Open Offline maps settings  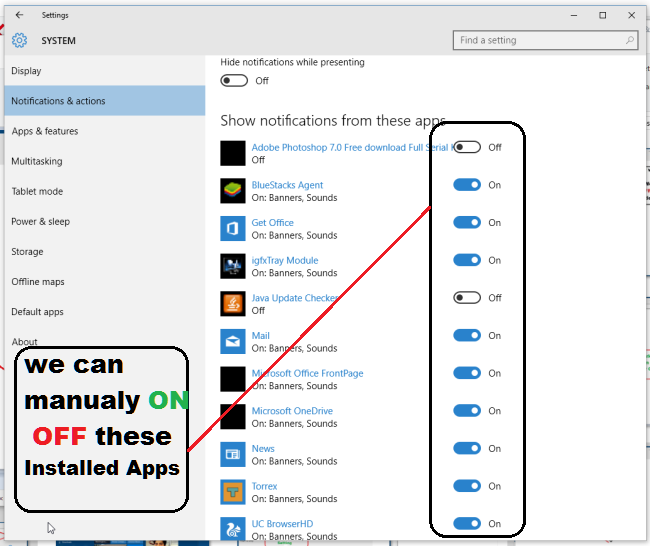coord(105,282)
